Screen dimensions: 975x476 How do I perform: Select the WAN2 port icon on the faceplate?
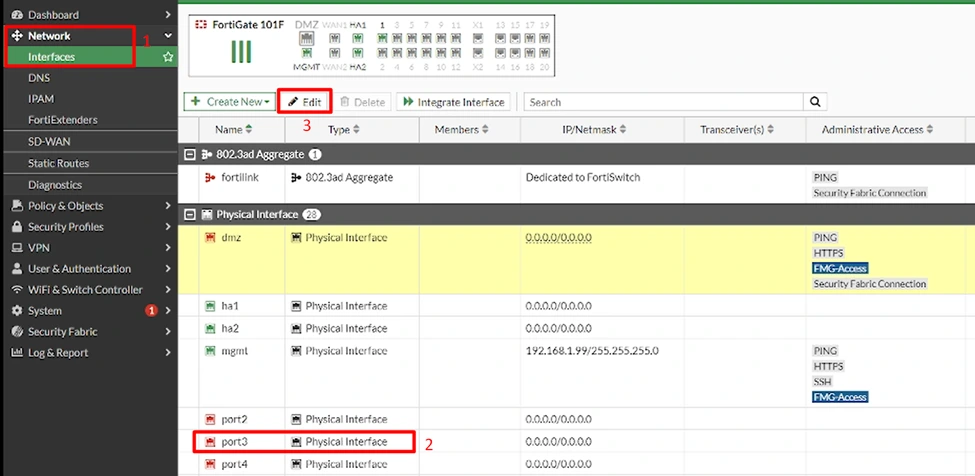point(335,53)
